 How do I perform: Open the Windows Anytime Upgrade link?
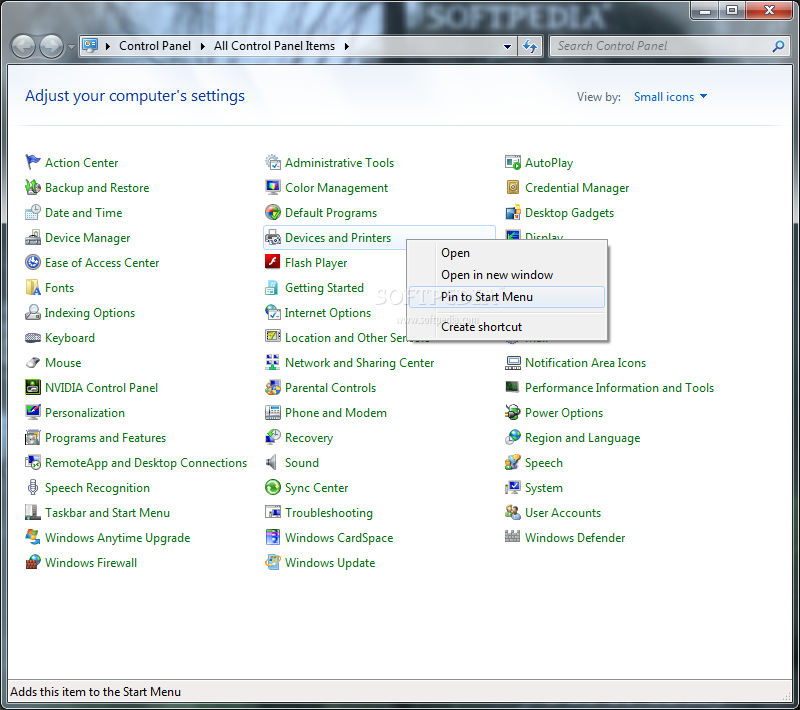(117, 538)
